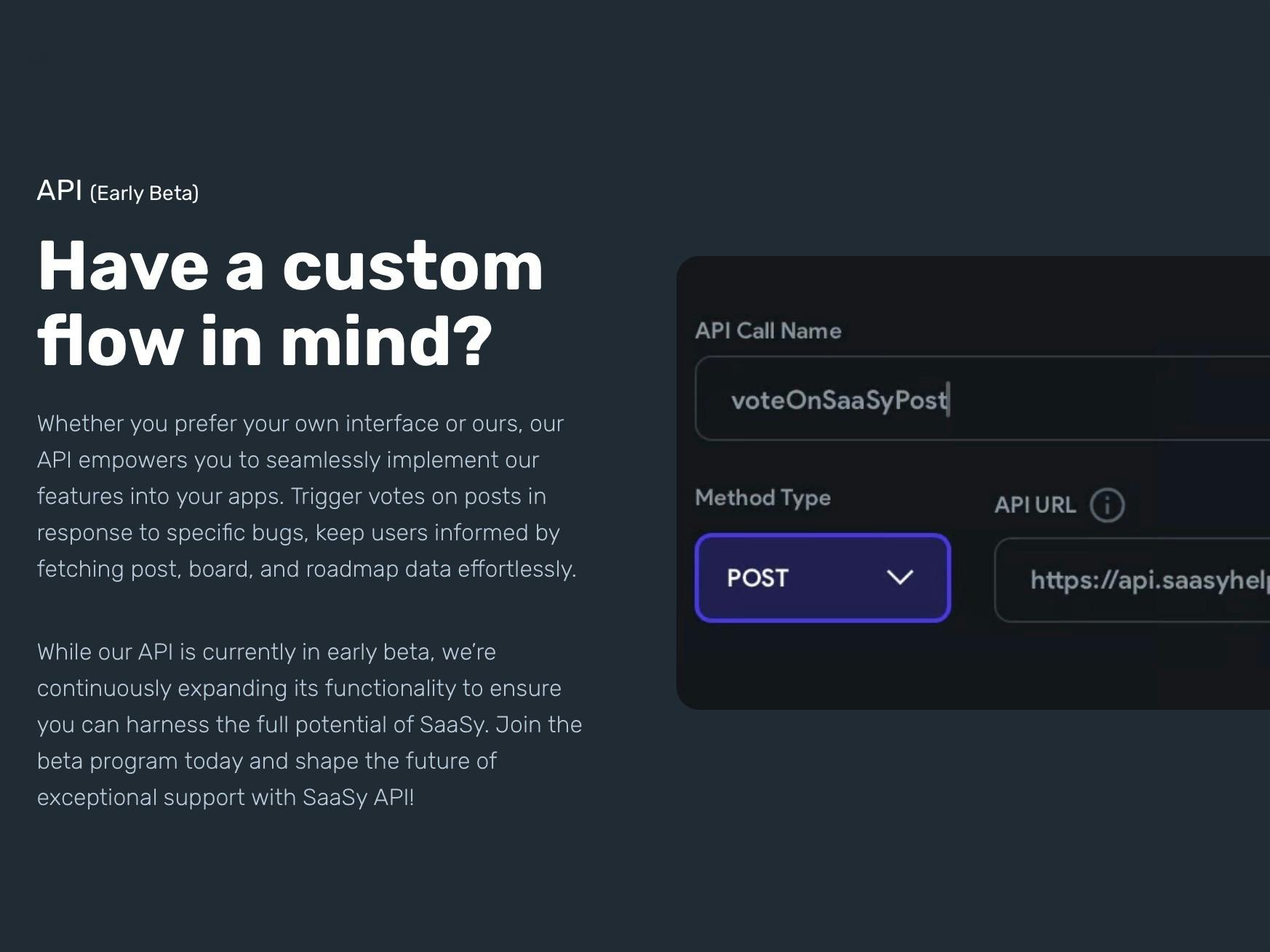Image resolution: width=1270 pixels, height=952 pixels.
Task: Click the "API URL" label text
Action: 1035,505
